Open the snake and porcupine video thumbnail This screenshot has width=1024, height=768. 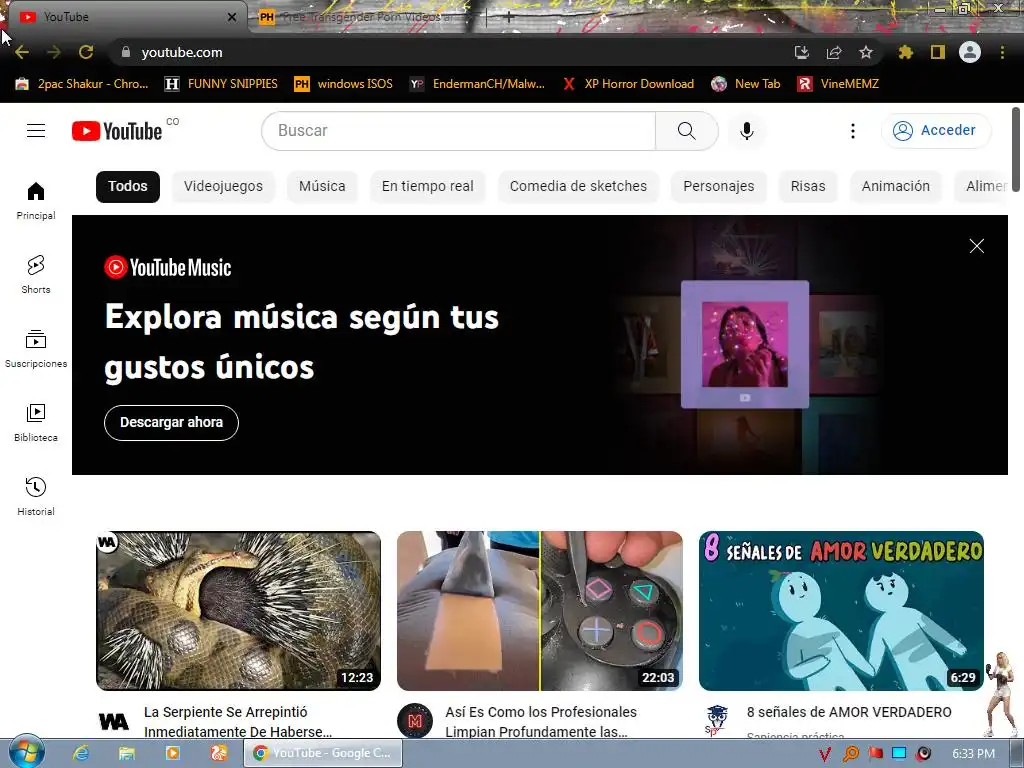coord(238,611)
